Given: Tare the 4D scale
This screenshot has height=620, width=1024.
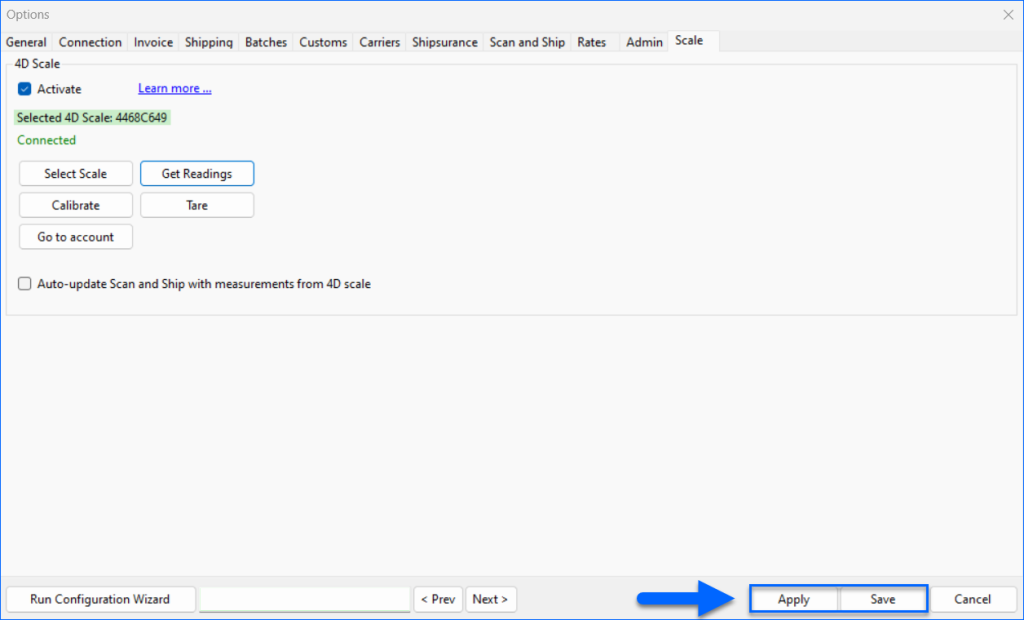Looking at the screenshot, I should [197, 205].
